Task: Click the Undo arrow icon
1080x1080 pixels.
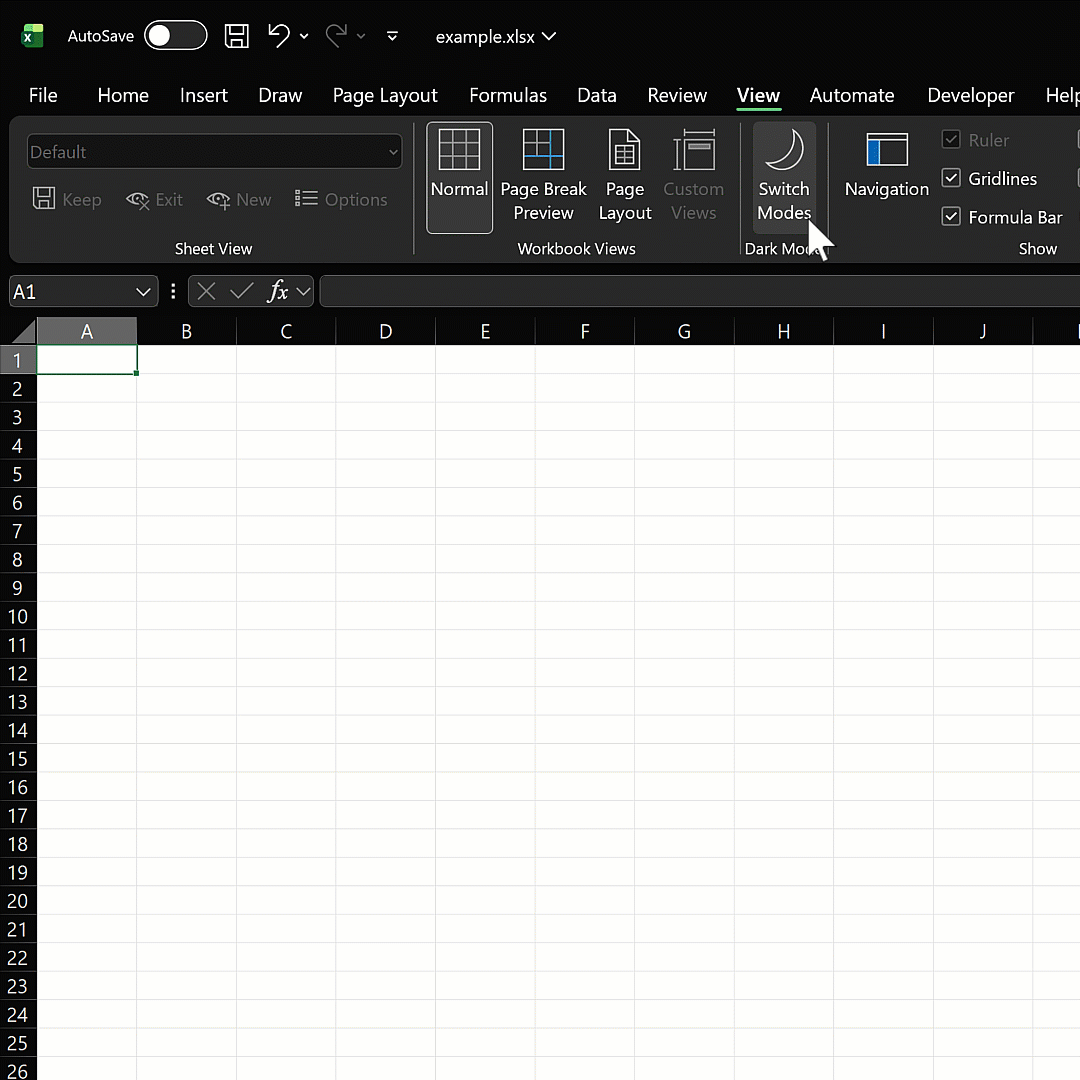Action: [278, 35]
